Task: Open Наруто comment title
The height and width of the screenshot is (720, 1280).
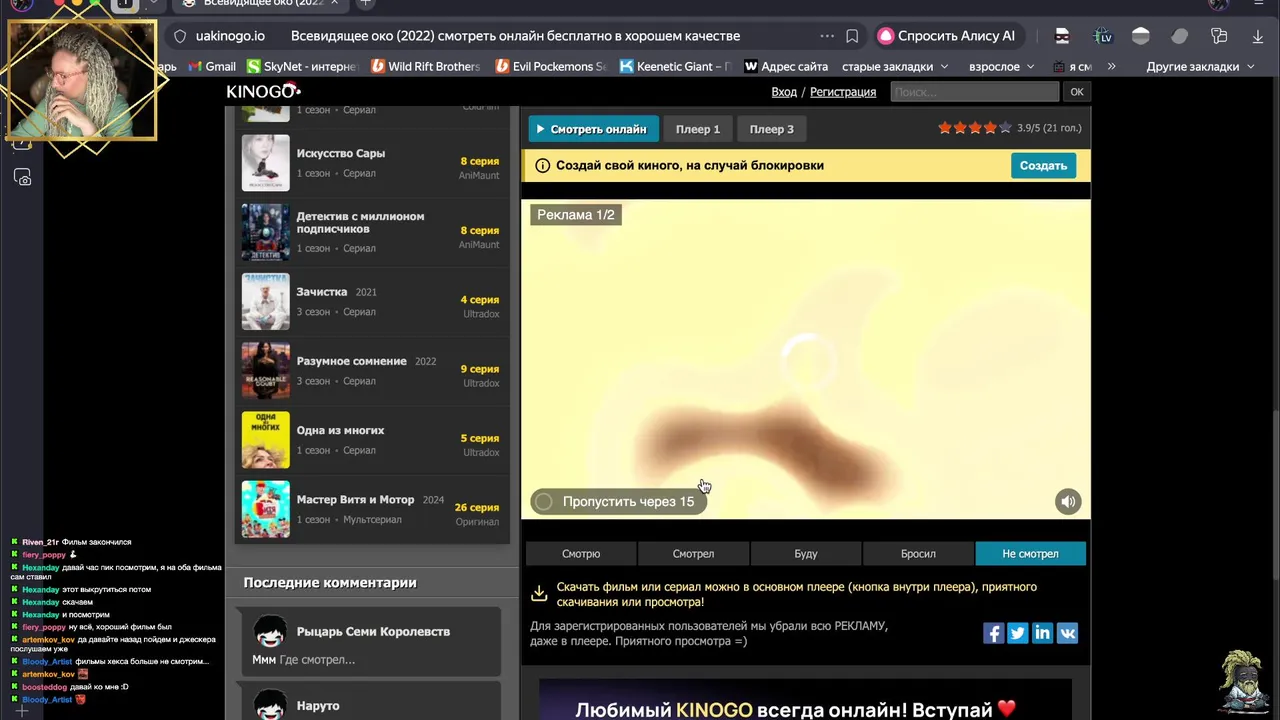Action: point(318,706)
